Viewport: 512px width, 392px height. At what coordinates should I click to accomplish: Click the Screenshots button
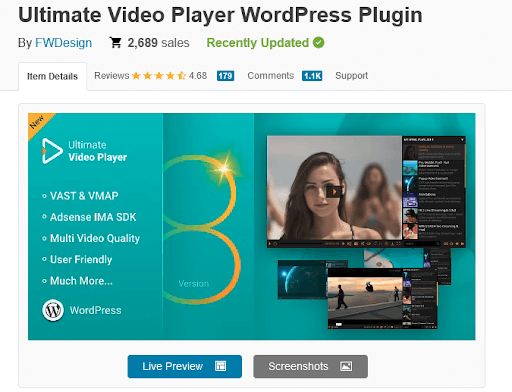pos(310,366)
